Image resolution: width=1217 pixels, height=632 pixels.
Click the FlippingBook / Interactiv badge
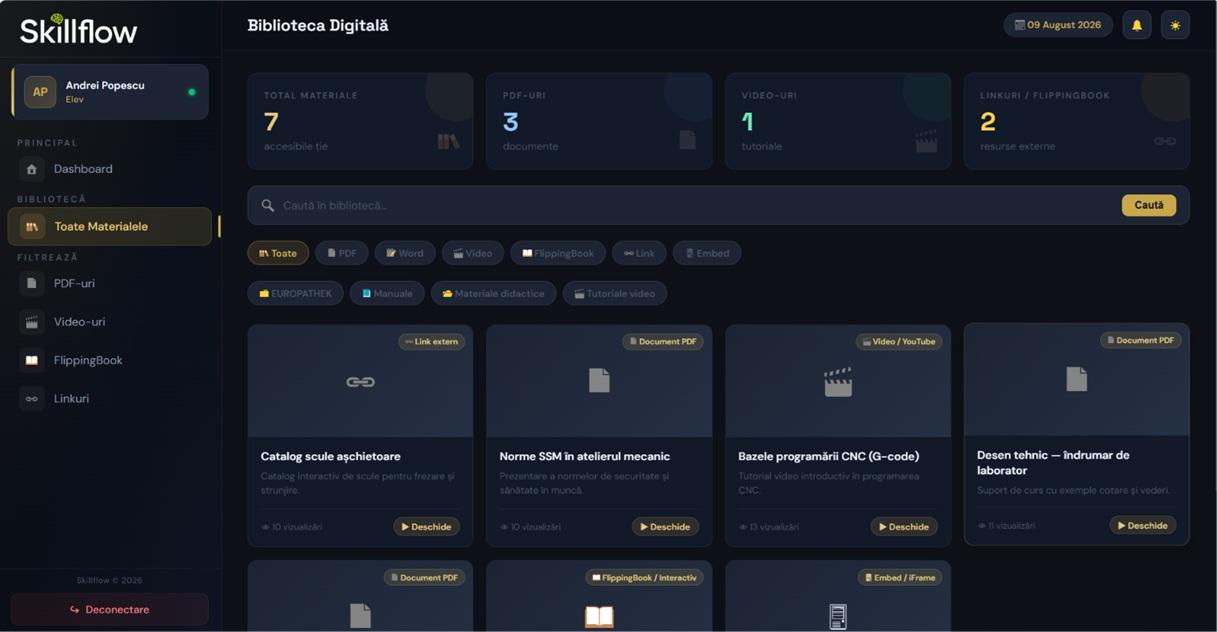coord(645,578)
